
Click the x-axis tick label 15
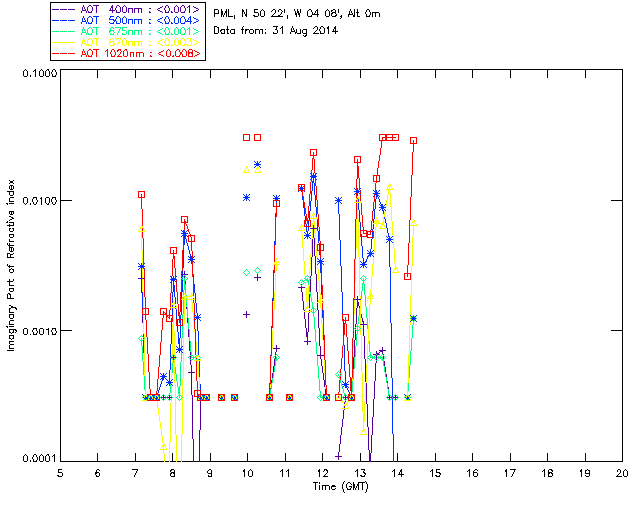click(435, 474)
